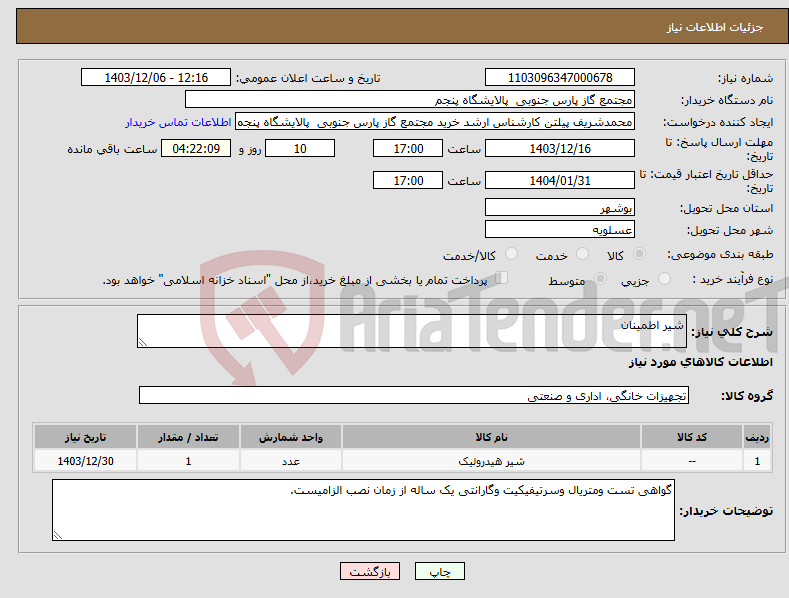The width and height of the screenshot is (789, 598).
Task: Click the requester field محمدشریف پیلتن
Action: 435,122
